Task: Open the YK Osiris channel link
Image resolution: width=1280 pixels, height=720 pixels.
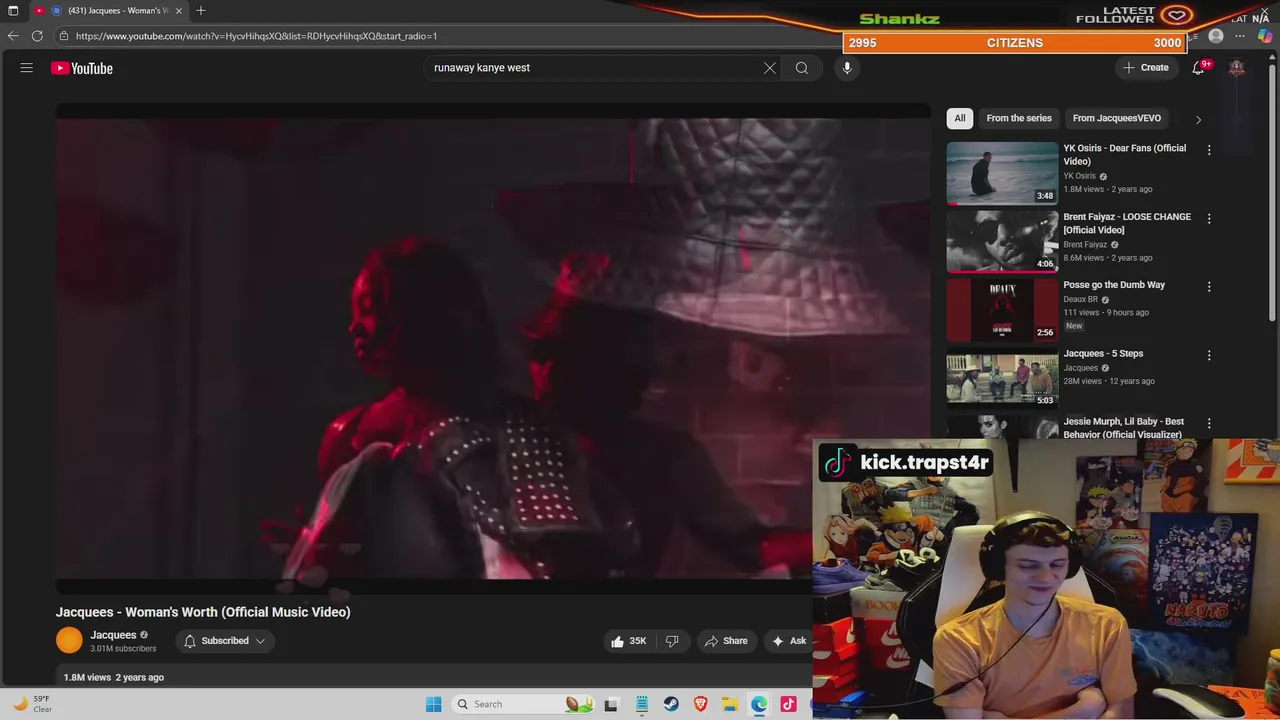Action: 1079,176
